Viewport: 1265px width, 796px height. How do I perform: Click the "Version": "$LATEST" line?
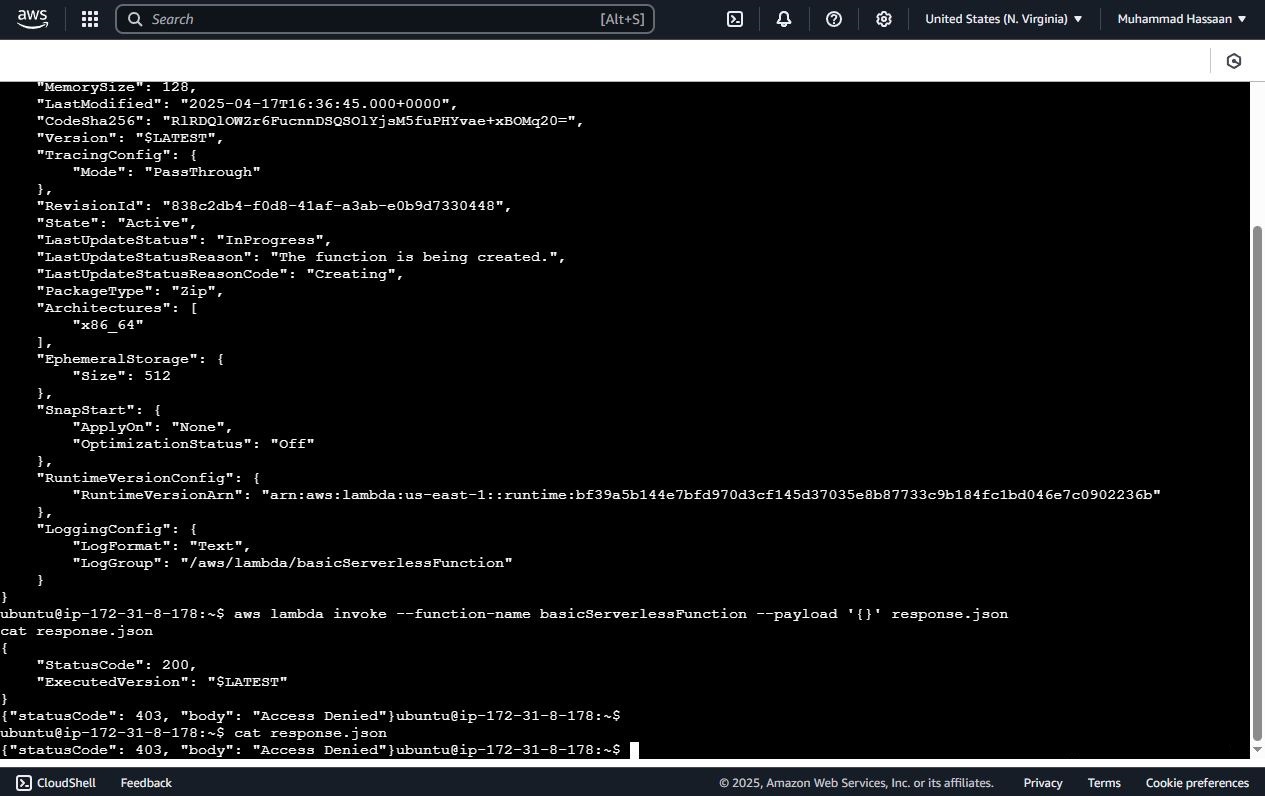(130, 138)
